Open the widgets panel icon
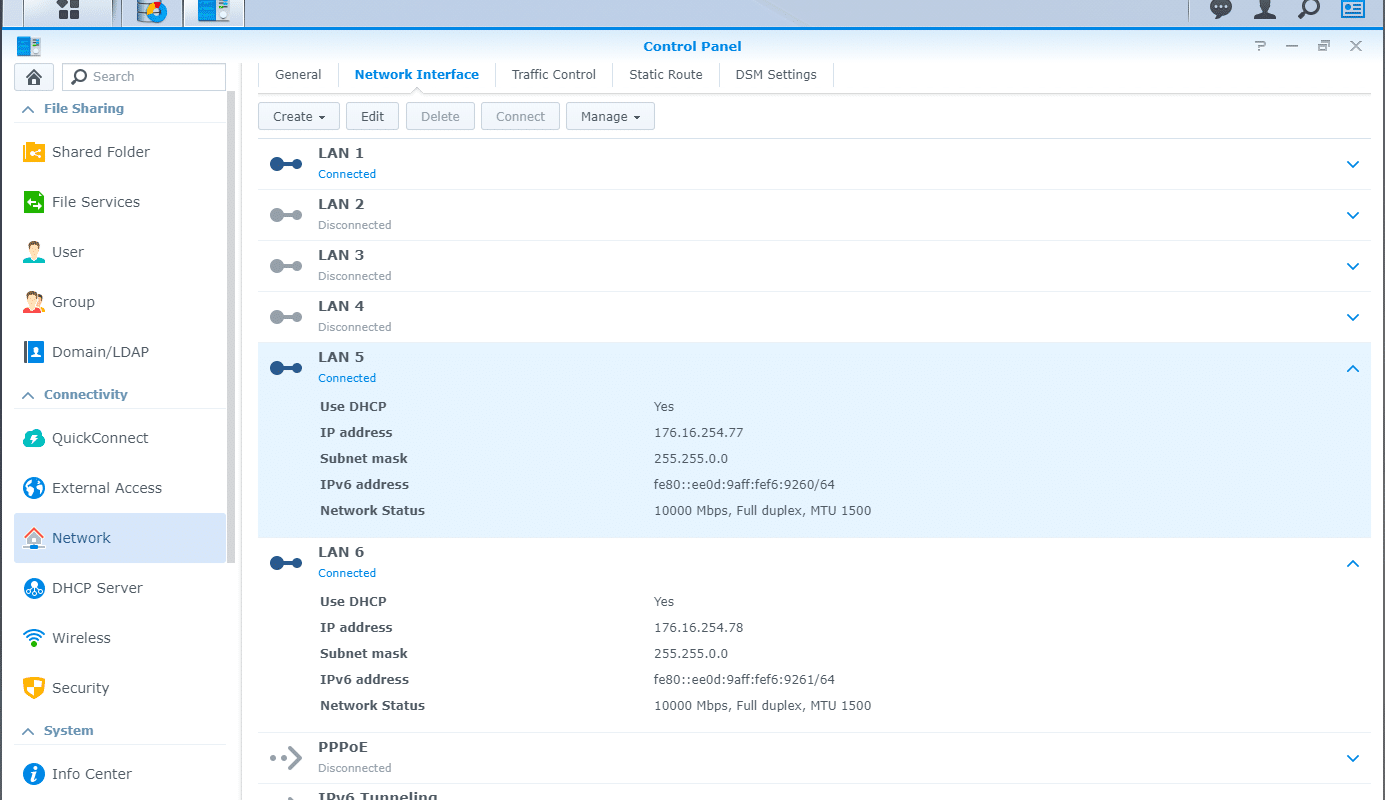Screen dimensions: 1385x800 (x=1353, y=10)
